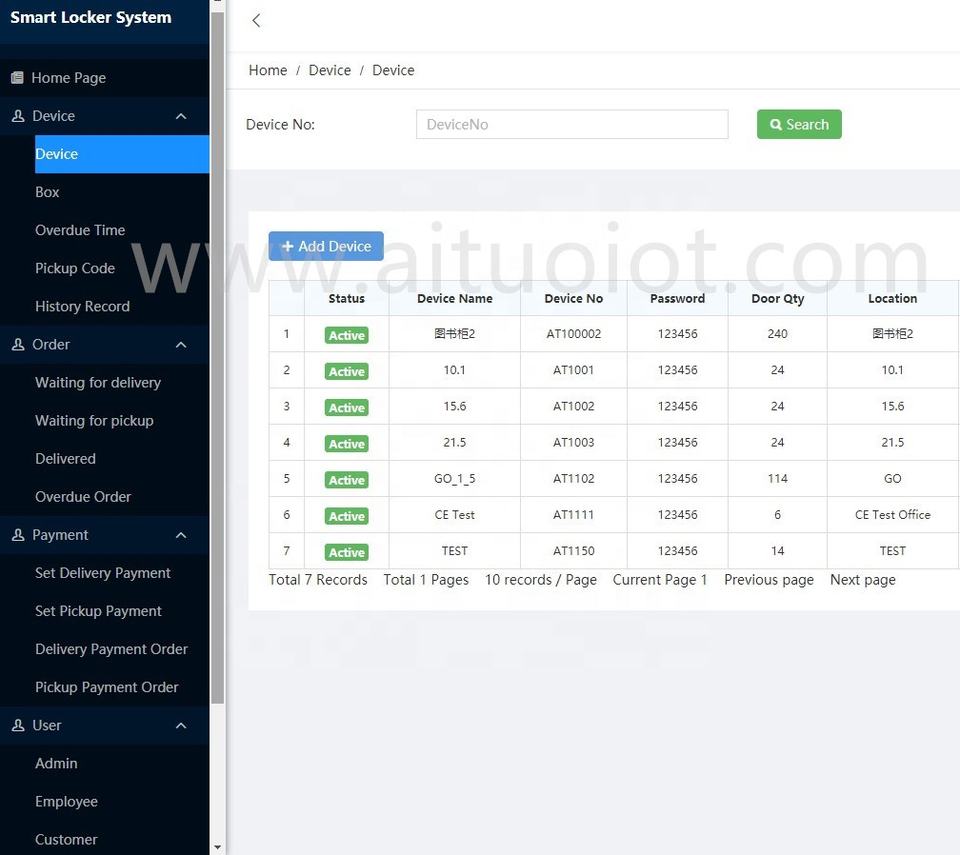Click Current Page 1 text
The image size is (960, 855).
659,579
